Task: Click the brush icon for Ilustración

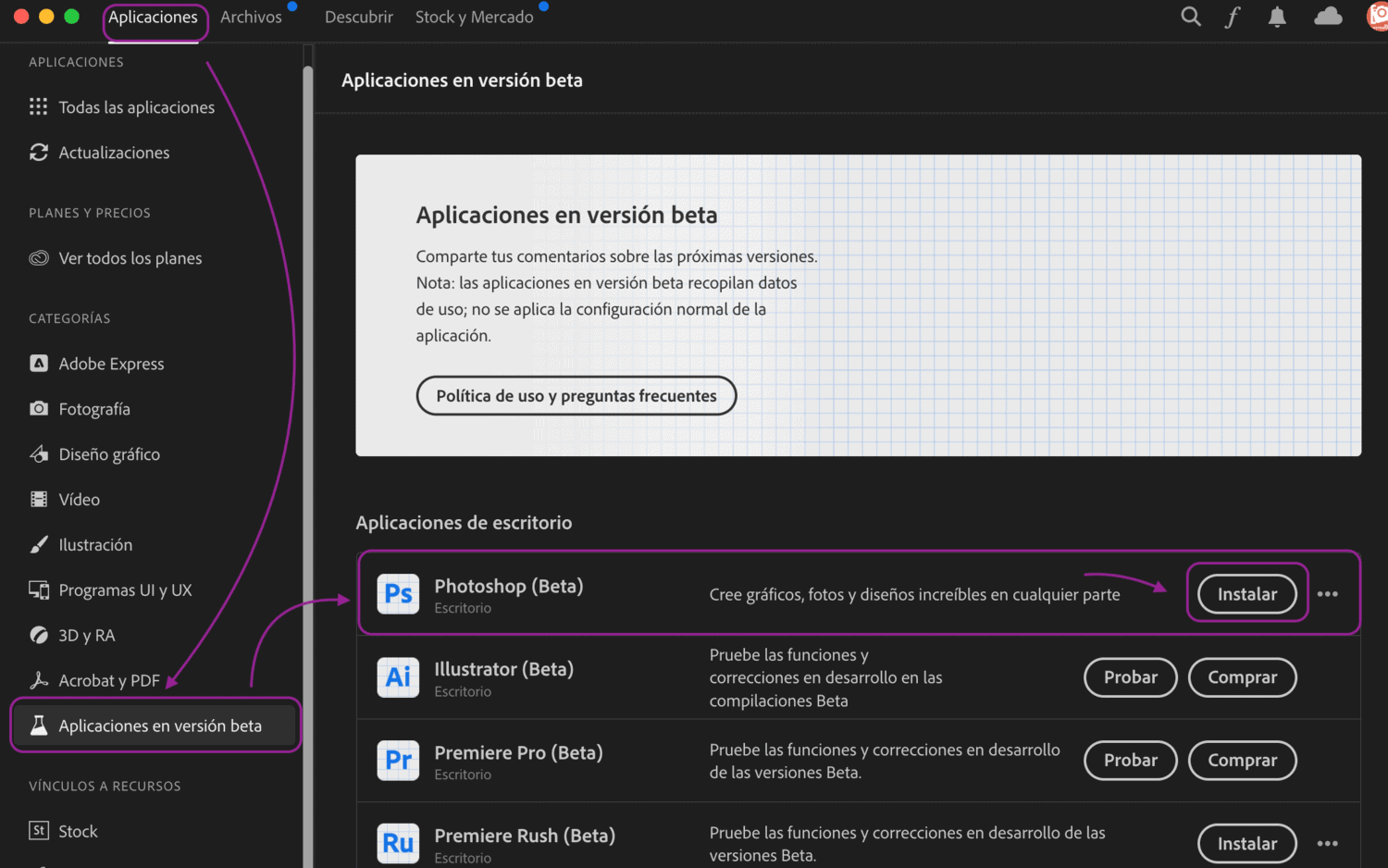Action: click(x=38, y=545)
